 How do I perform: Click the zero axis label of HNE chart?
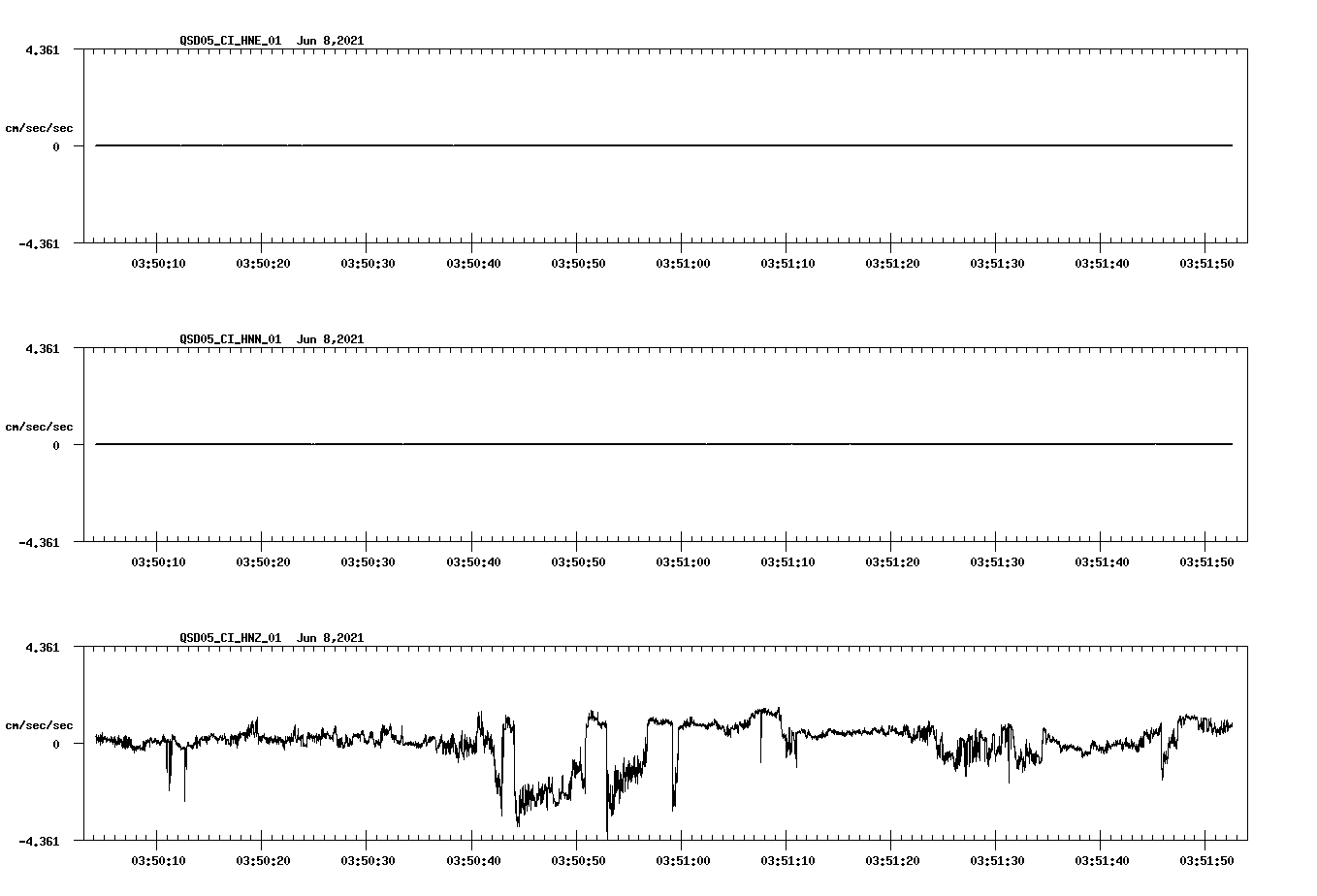pyautogui.click(x=56, y=146)
